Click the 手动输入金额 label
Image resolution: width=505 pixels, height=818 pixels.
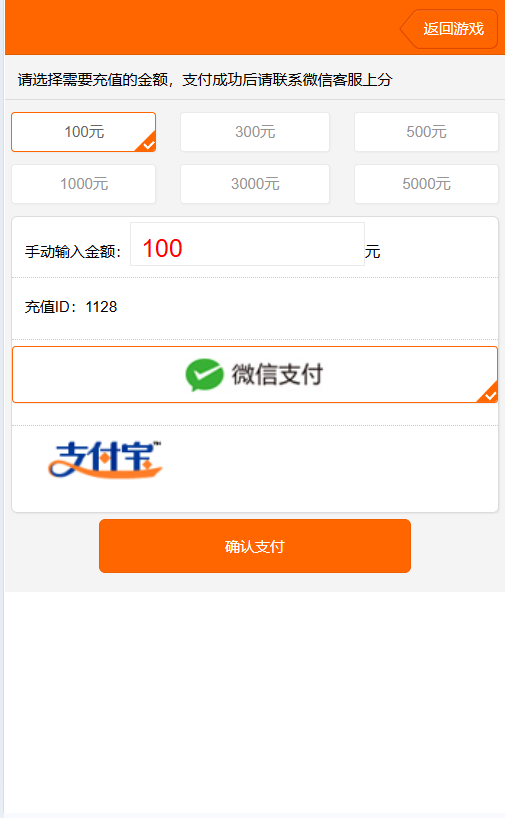73,252
